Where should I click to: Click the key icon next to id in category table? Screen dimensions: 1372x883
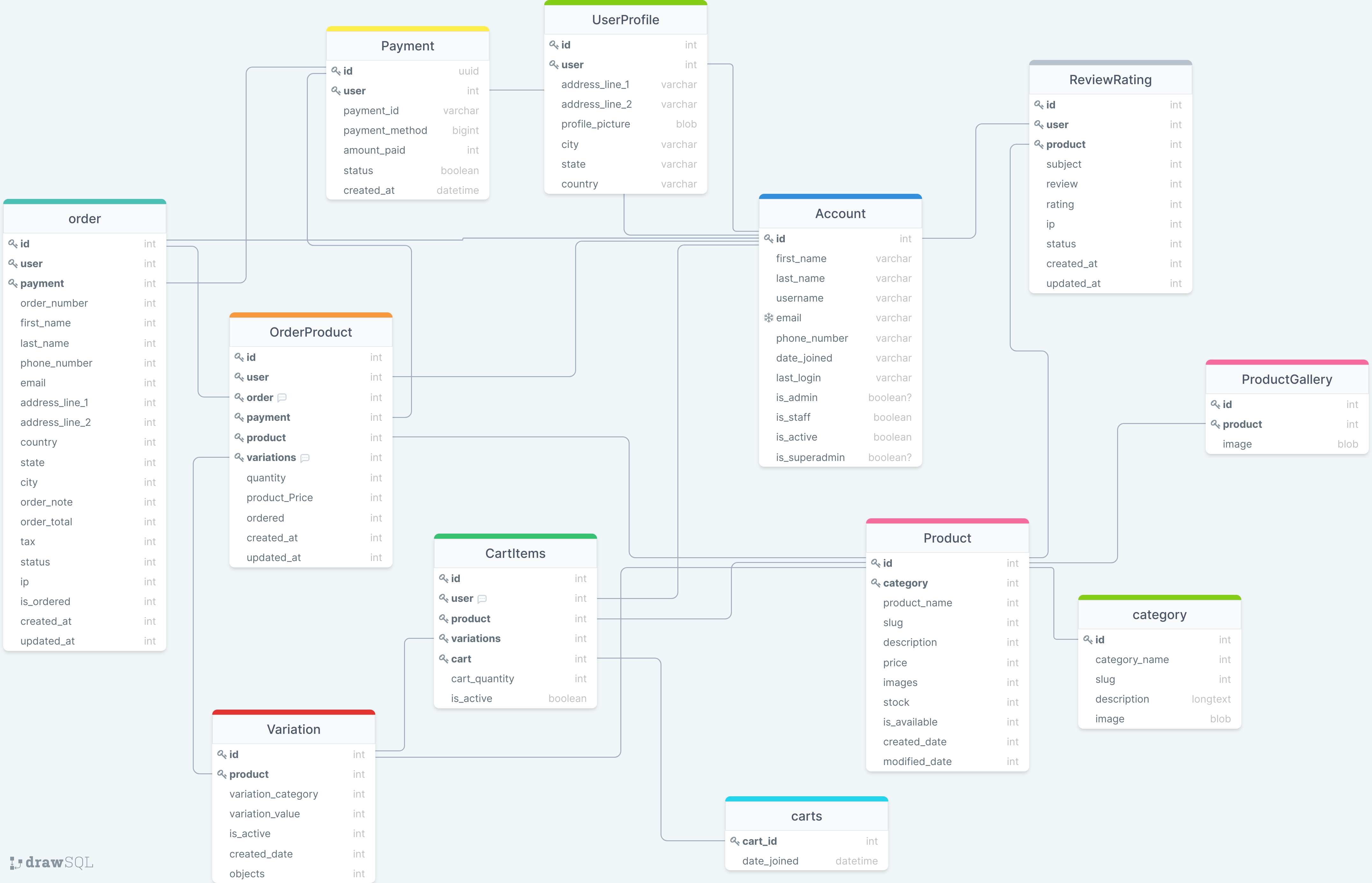1088,640
